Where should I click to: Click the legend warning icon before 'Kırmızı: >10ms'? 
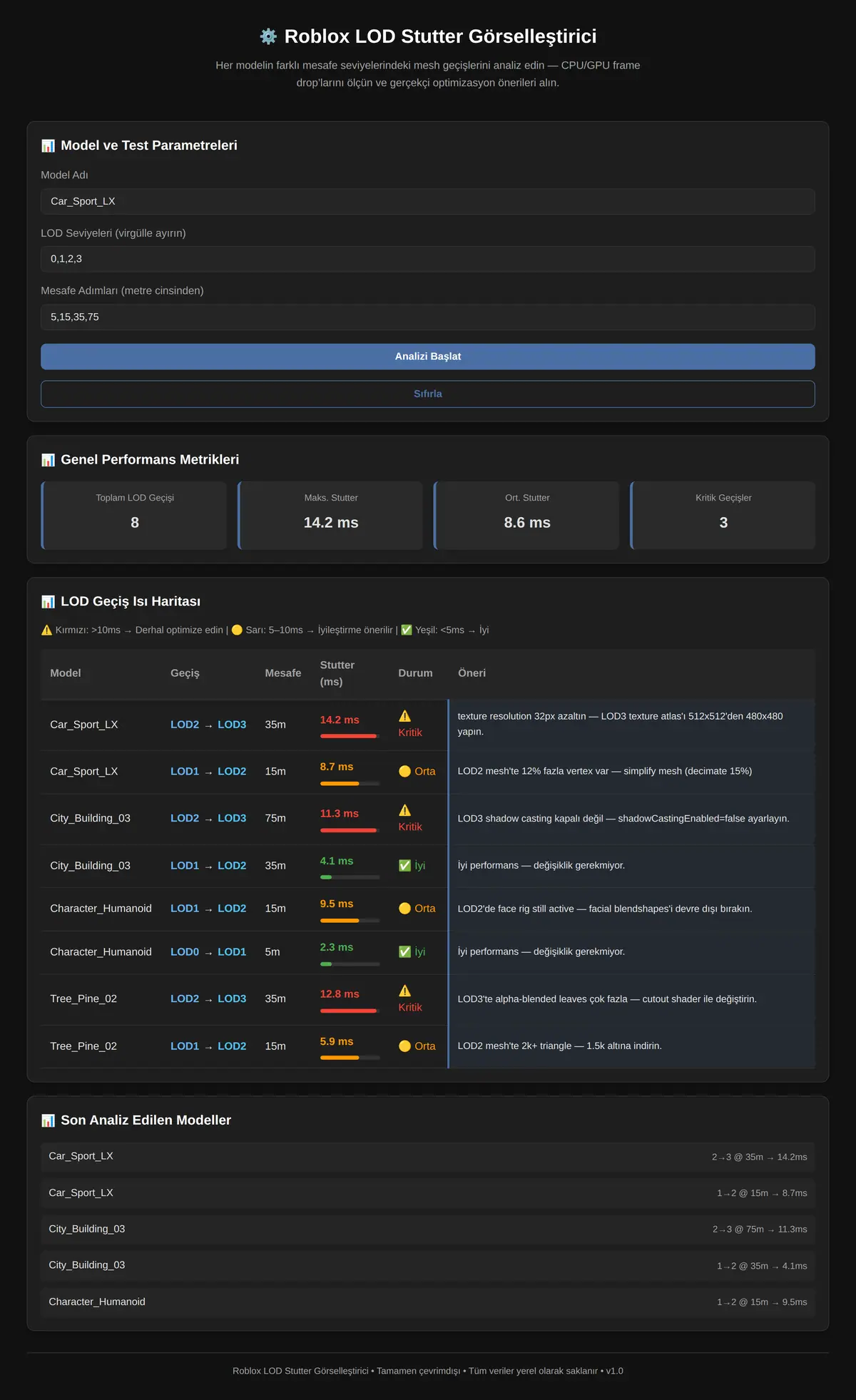46,630
